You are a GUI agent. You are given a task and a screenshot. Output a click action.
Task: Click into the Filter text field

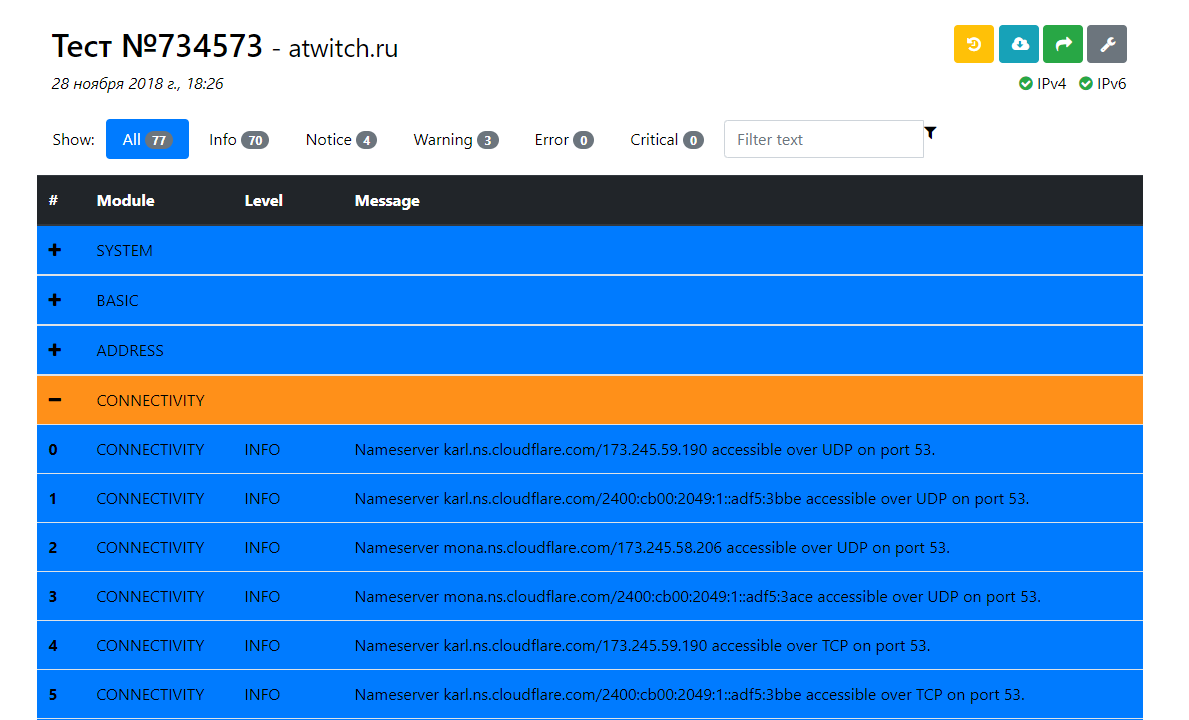coord(822,140)
